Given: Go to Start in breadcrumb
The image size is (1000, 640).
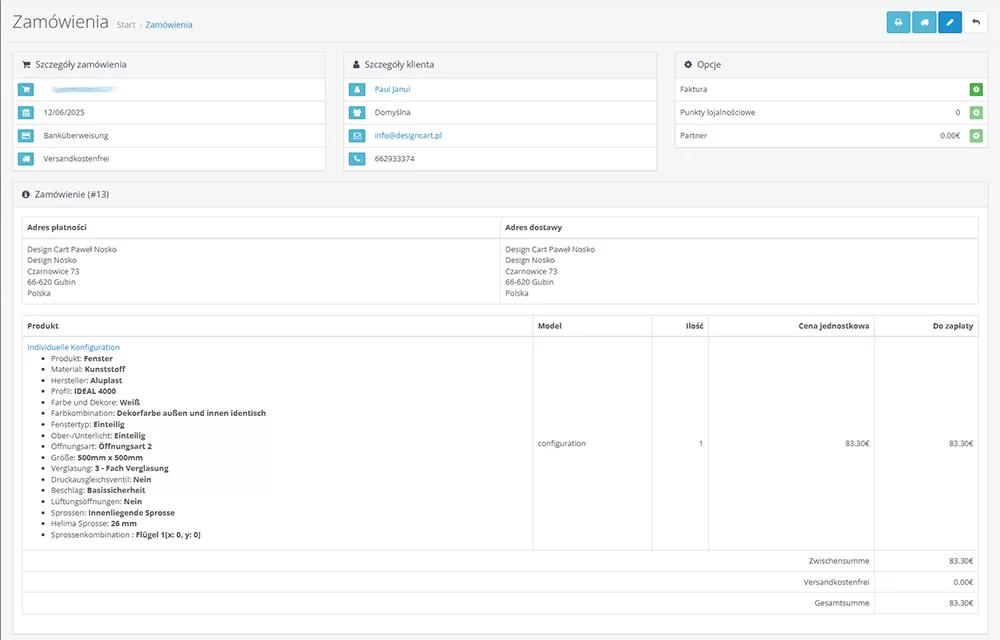Looking at the screenshot, I should (x=125, y=25).
